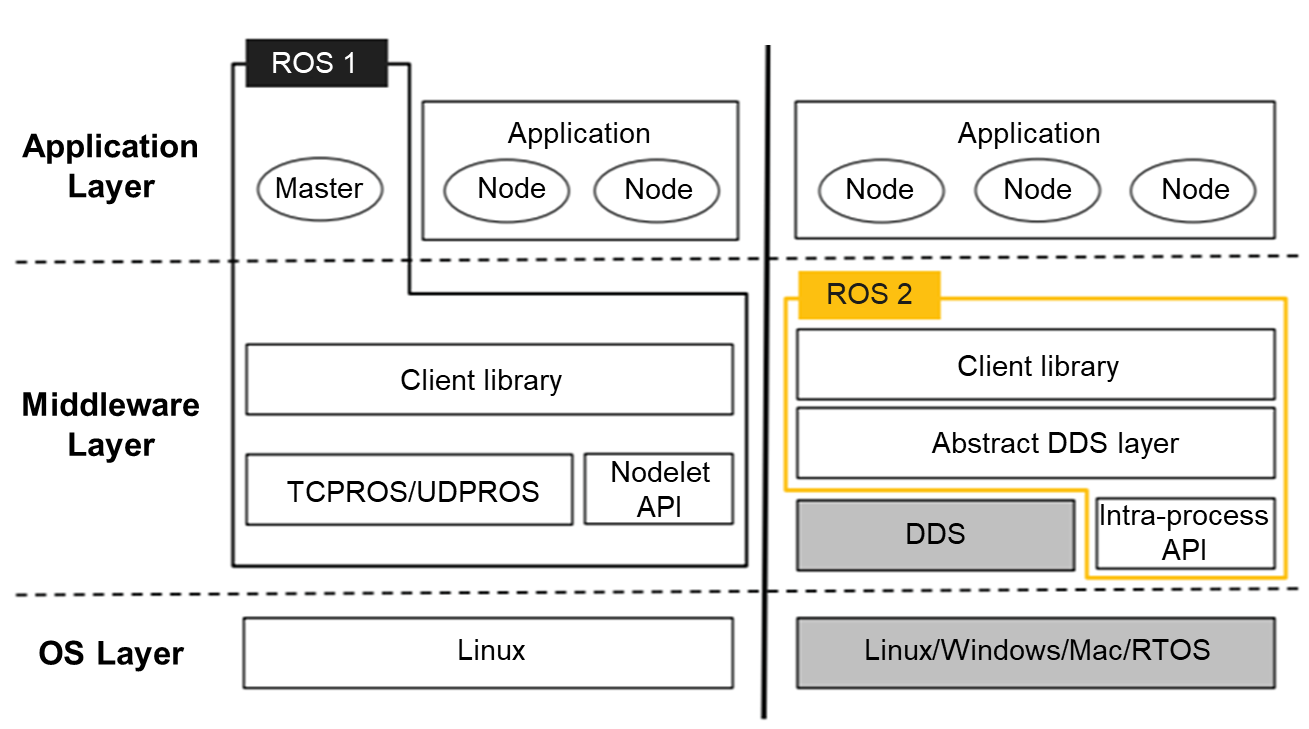
Task: Click the Application title on the ROS 1 side
Action: [x=579, y=133]
